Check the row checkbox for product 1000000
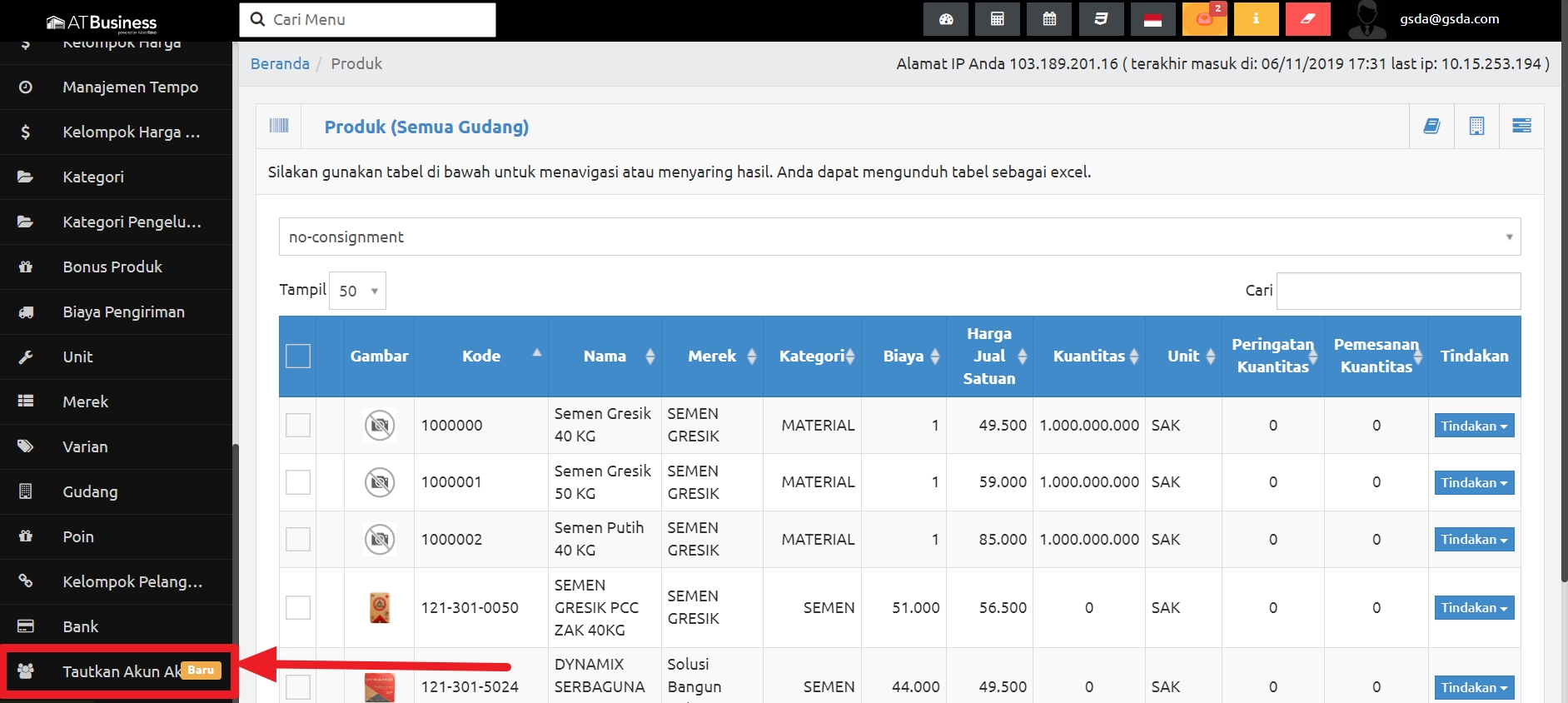This screenshot has width=1568, height=703. click(x=298, y=425)
